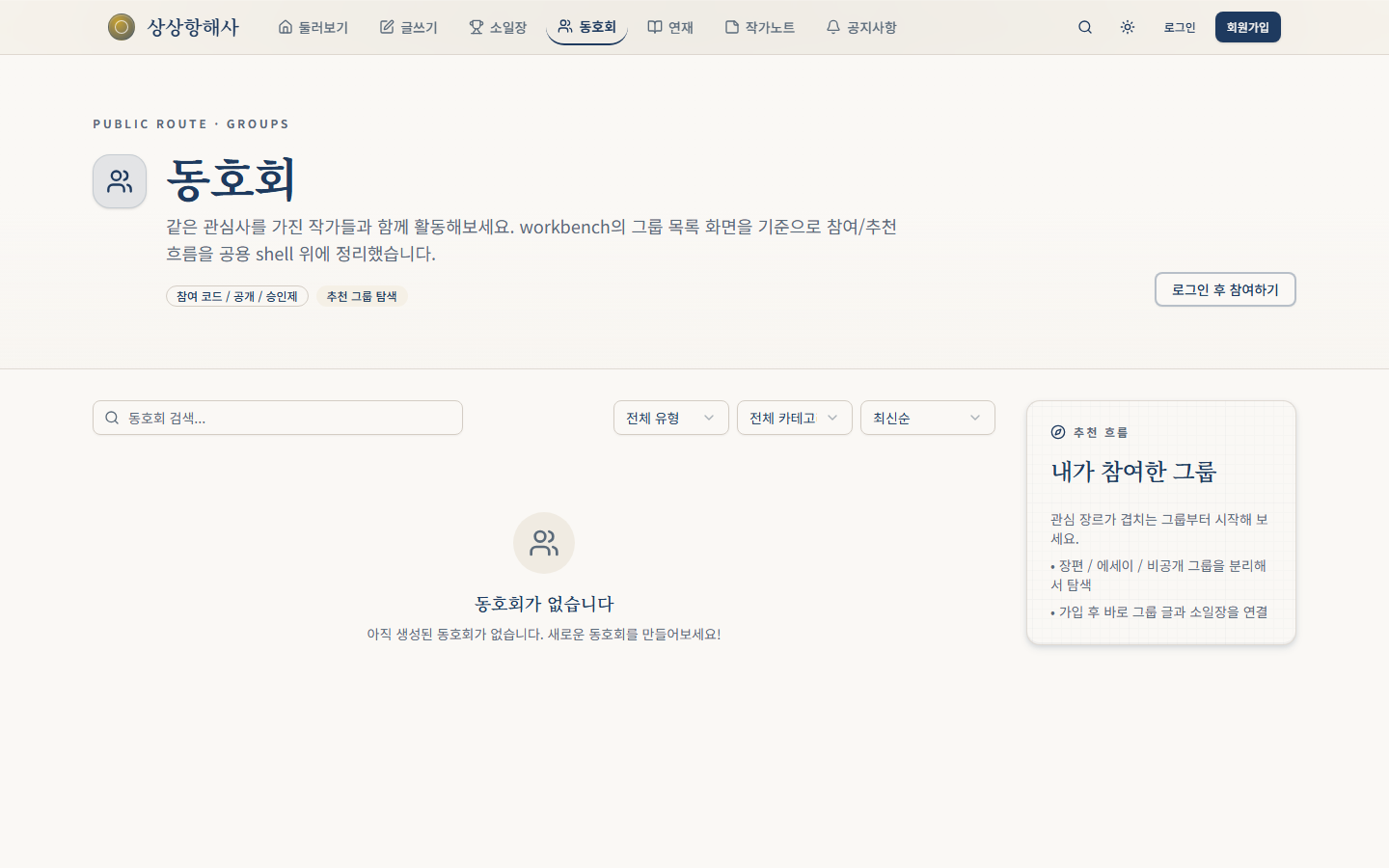Screen dimensions: 1389x868
Task: Click the magnifier icon inside 동호회 검색 field
Action: tap(112, 418)
